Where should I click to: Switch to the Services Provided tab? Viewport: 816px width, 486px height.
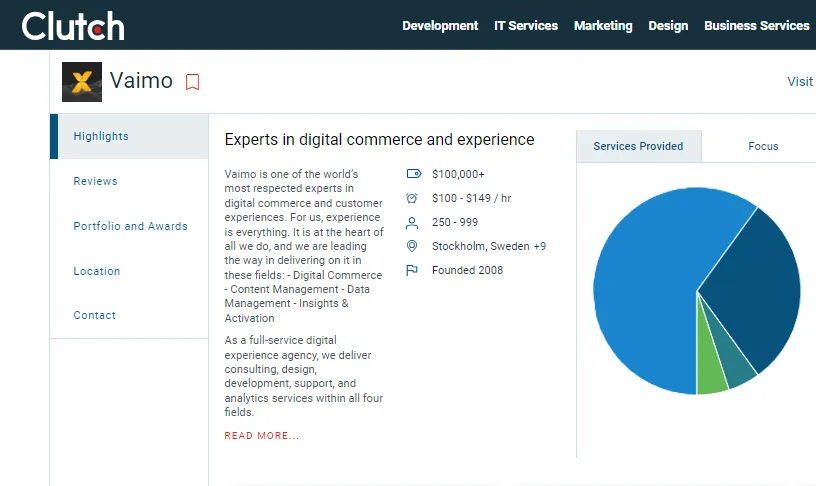pyautogui.click(x=639, y=146)
